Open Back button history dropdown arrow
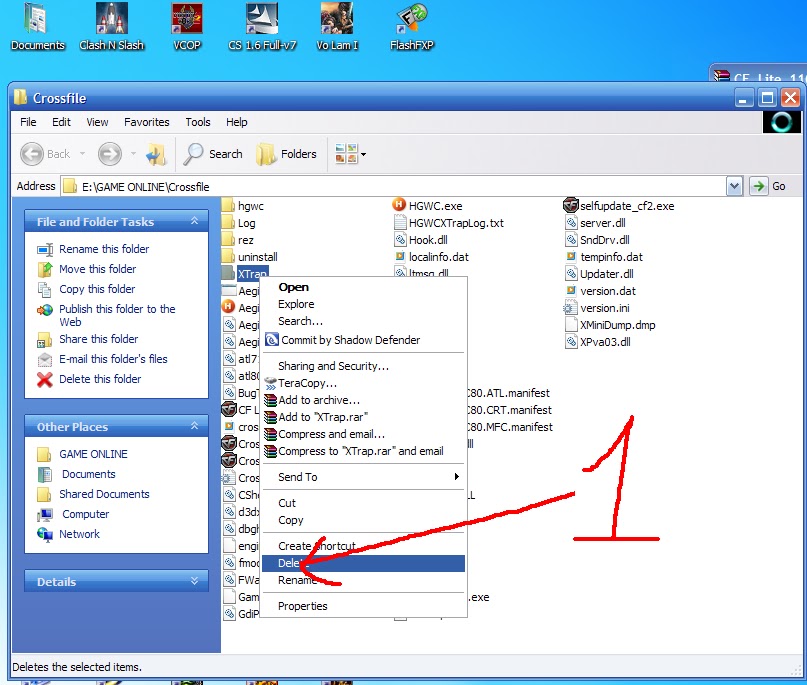This screenshot has width=807, height=685. (x=82, y=154)
